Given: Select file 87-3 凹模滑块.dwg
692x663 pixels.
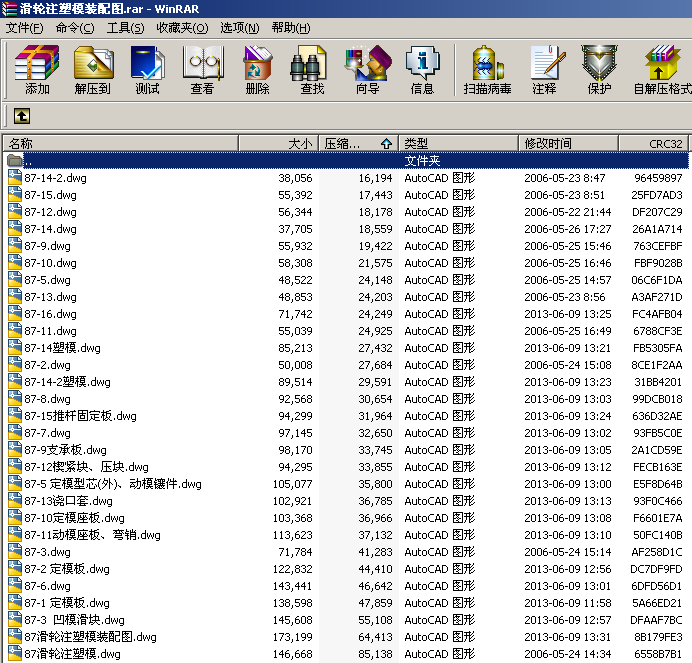Looking at the screenshot, I should click(x=74, y=620).
